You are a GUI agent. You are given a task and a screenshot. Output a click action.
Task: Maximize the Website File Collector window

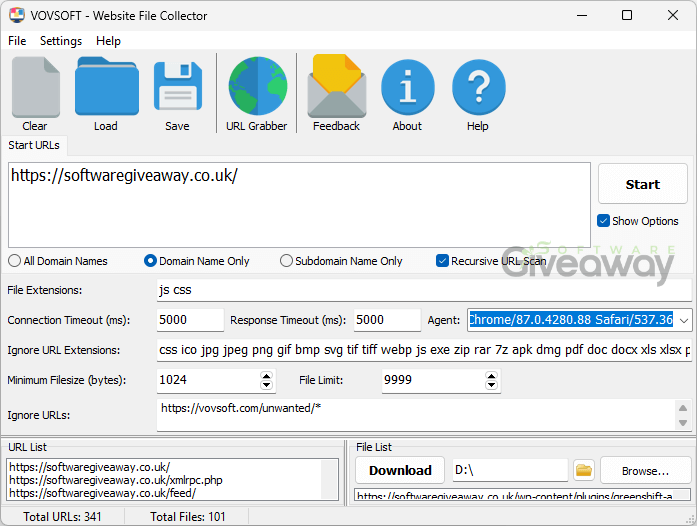pyautogui.click(x=627, y=16)
